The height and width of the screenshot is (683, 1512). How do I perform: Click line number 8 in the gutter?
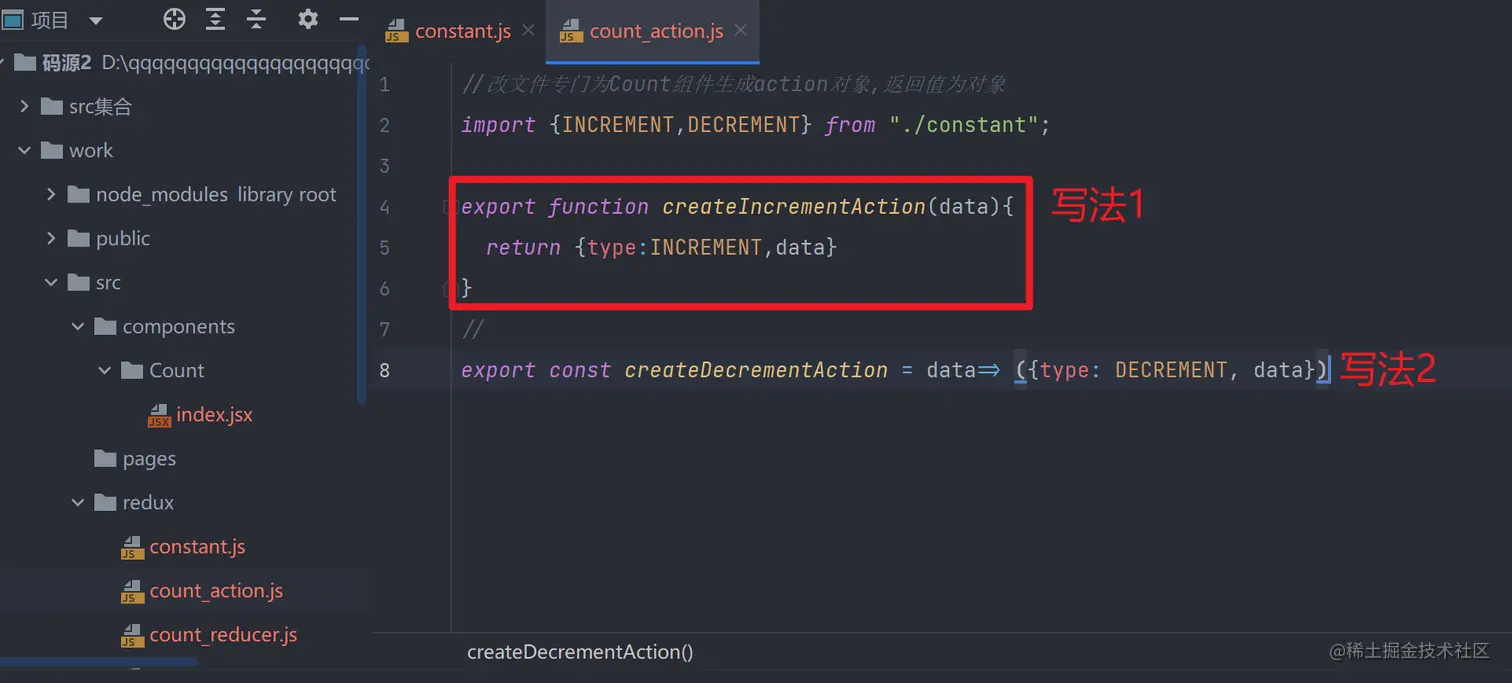click(385, 370)
